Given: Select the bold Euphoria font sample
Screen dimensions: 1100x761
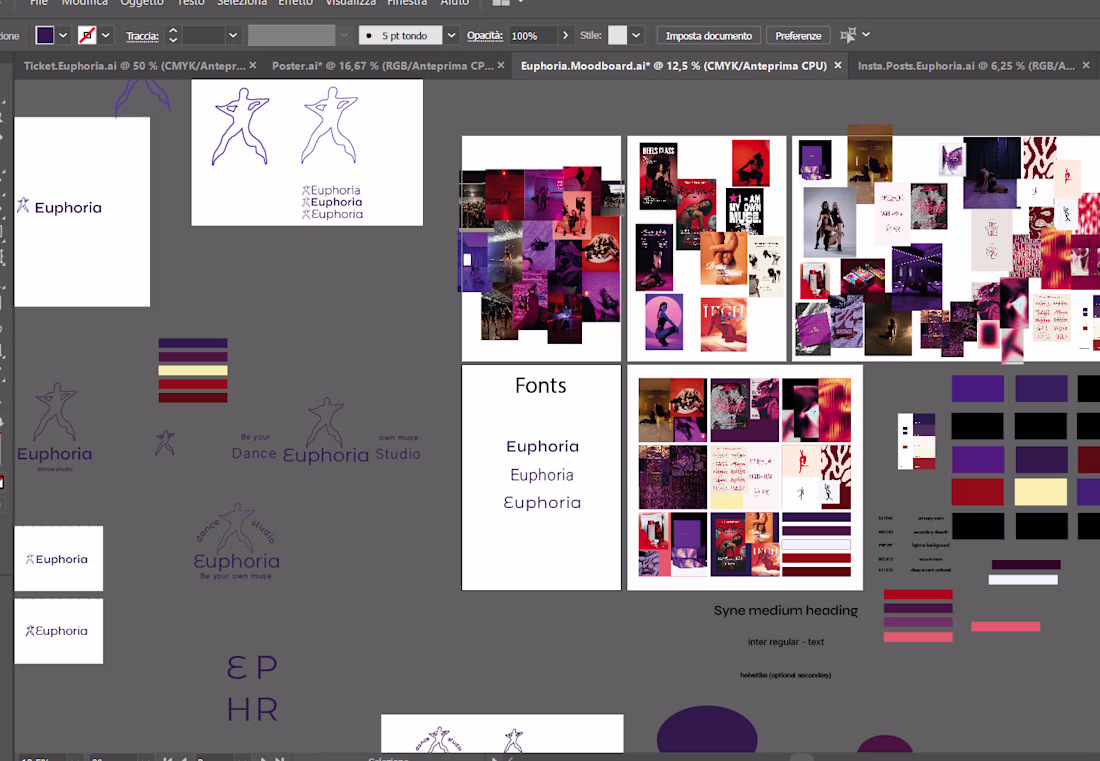Looking at the screenshot, I should tap(542, 447).
